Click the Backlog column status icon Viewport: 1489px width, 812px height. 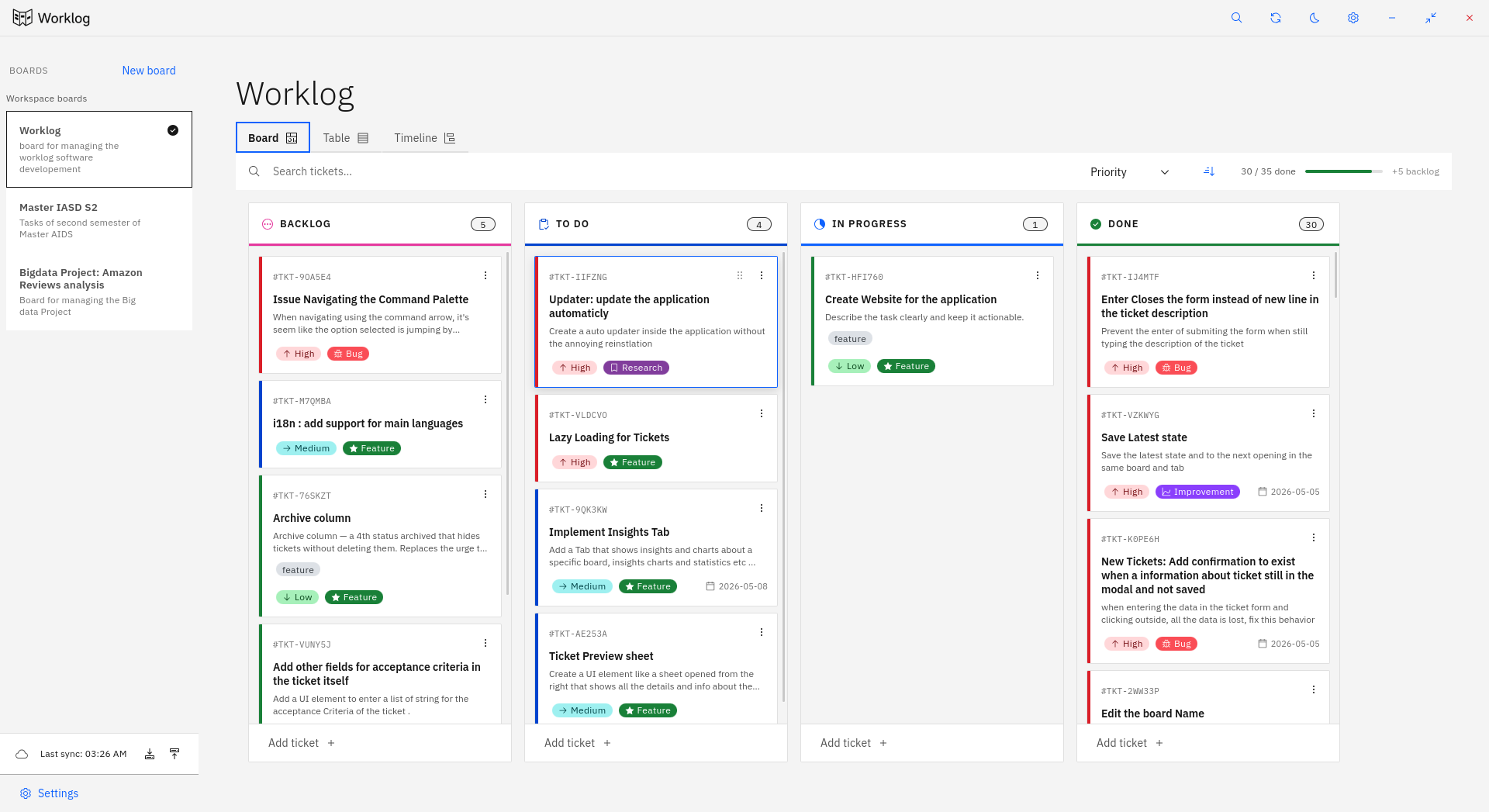click(x=268, y=224)
